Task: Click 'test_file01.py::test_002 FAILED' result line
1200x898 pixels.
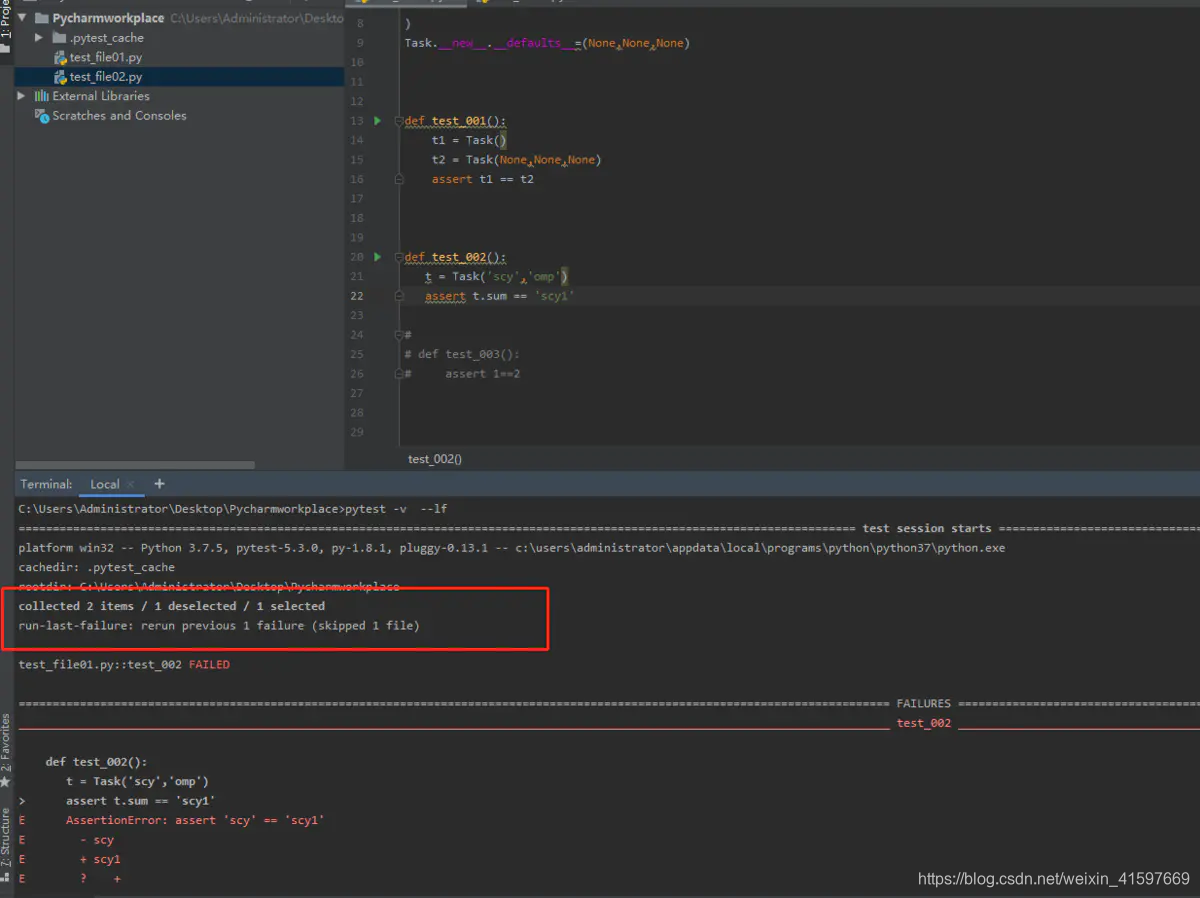Action: point(124,665)
